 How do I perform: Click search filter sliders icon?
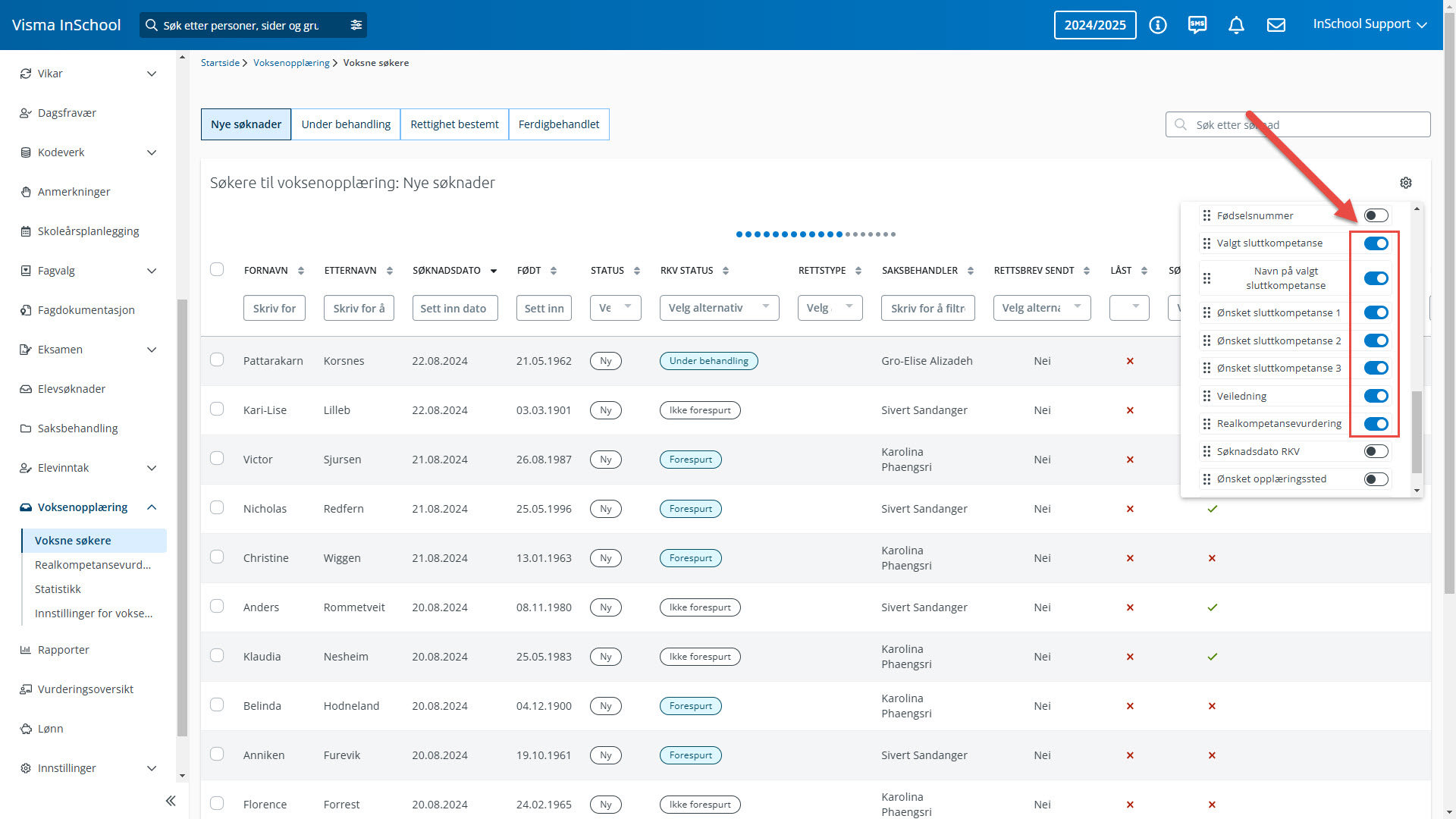[356, 25]
